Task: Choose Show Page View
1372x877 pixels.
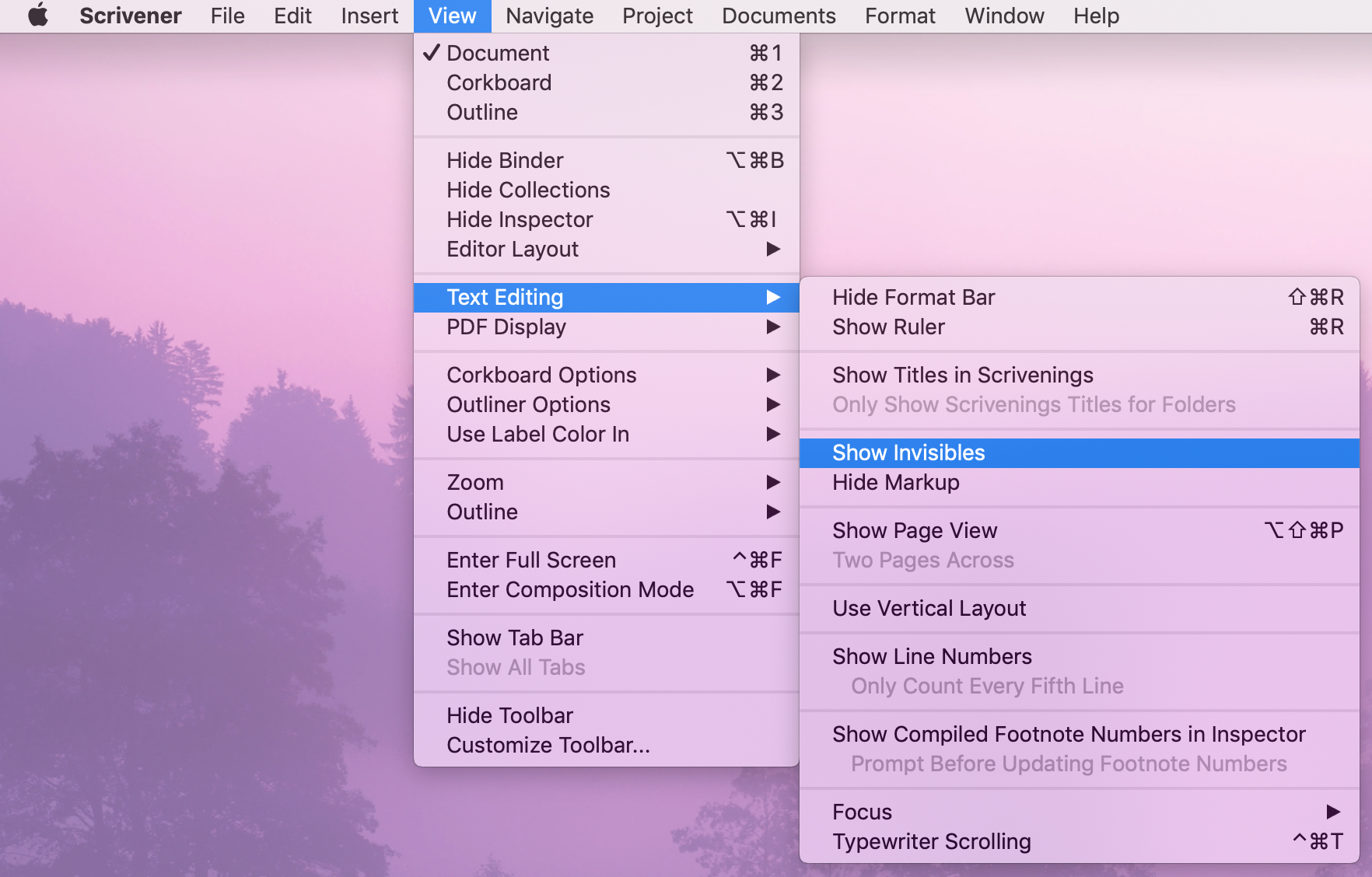Action: [1080, 530]
